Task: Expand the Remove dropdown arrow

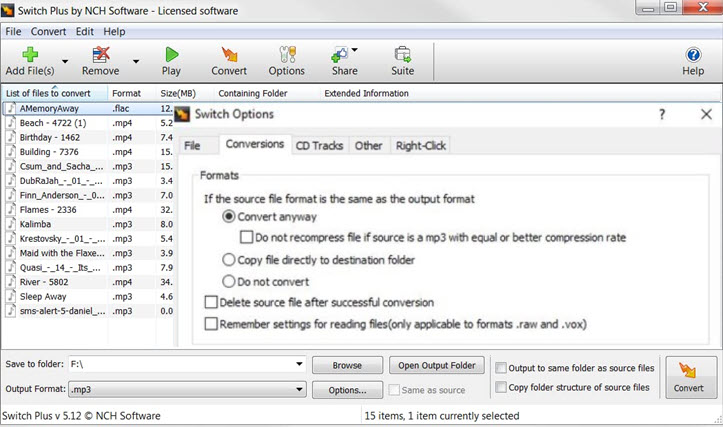Action: tap(136, 61)
